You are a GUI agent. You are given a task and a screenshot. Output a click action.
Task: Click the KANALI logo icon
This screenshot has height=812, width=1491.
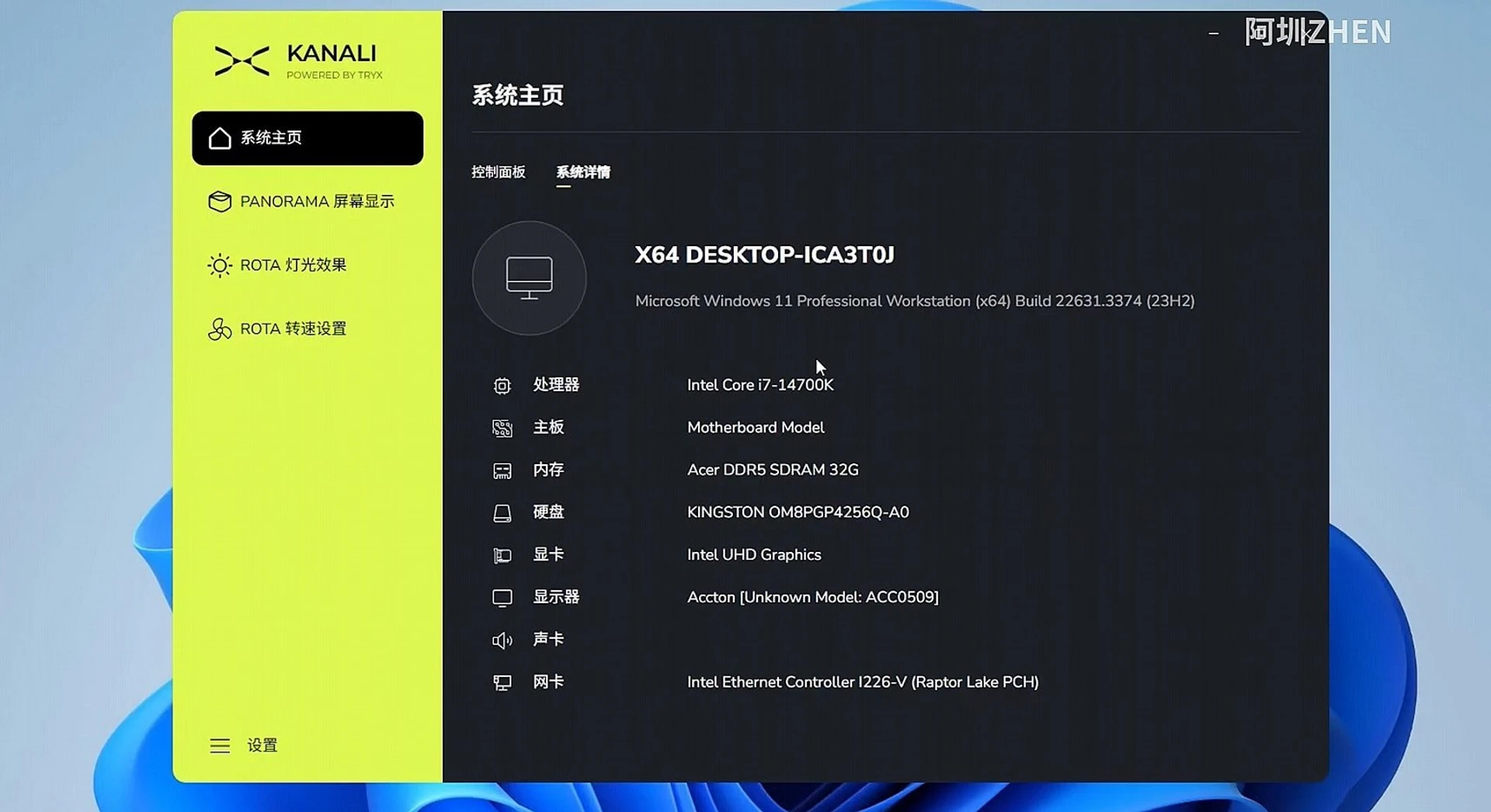(242, 61)
